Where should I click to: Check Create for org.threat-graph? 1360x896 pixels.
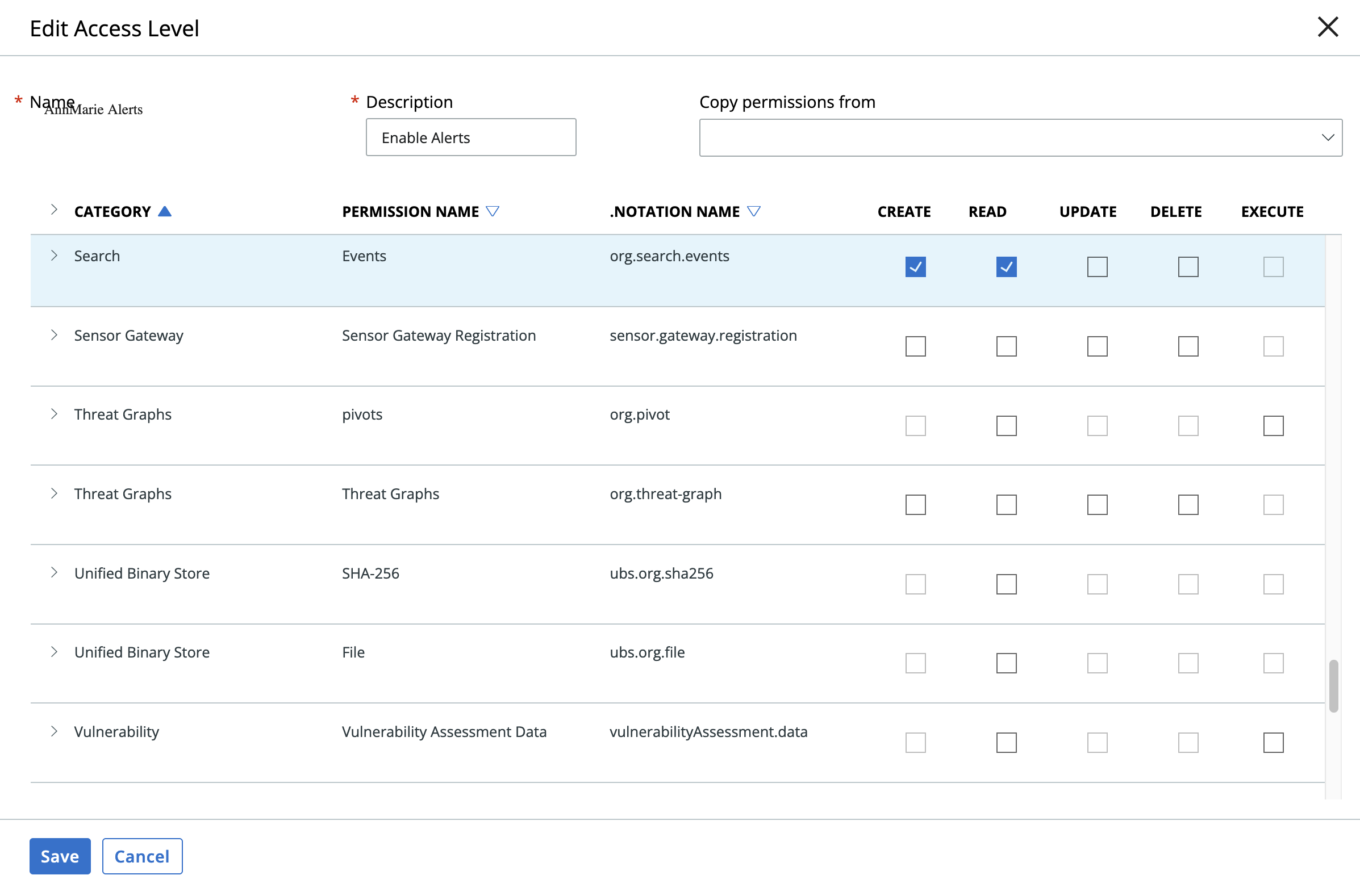(x=915, y=505)
